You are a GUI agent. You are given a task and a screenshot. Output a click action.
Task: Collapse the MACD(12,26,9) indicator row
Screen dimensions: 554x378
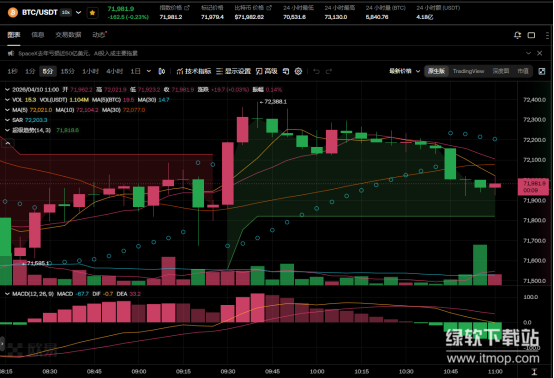[x=7, y=294]
